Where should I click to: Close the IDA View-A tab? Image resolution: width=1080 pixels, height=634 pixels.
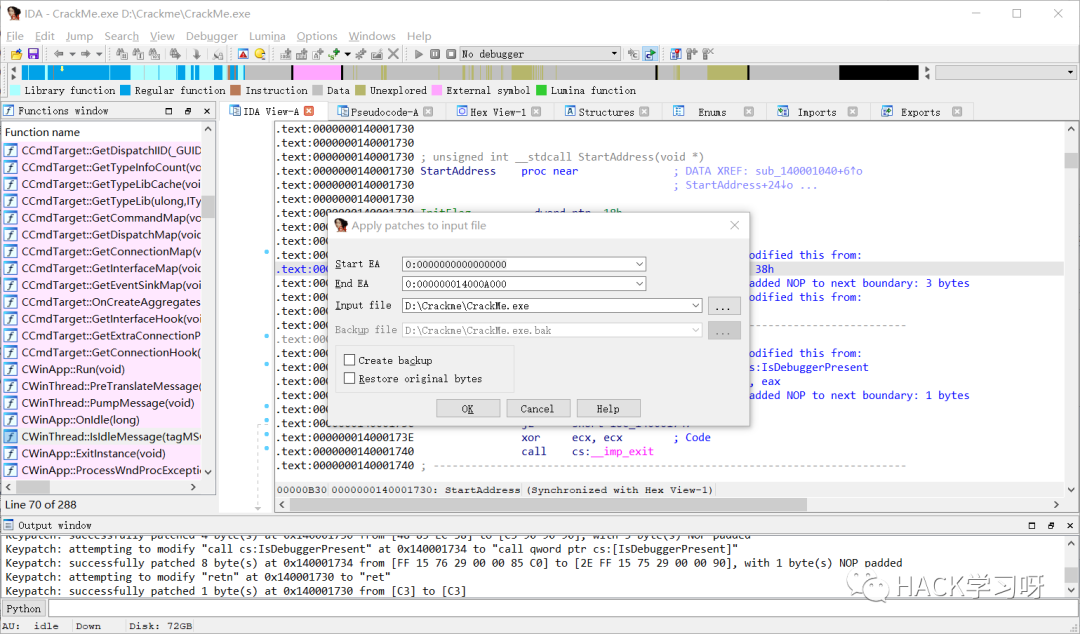(309, 111)
